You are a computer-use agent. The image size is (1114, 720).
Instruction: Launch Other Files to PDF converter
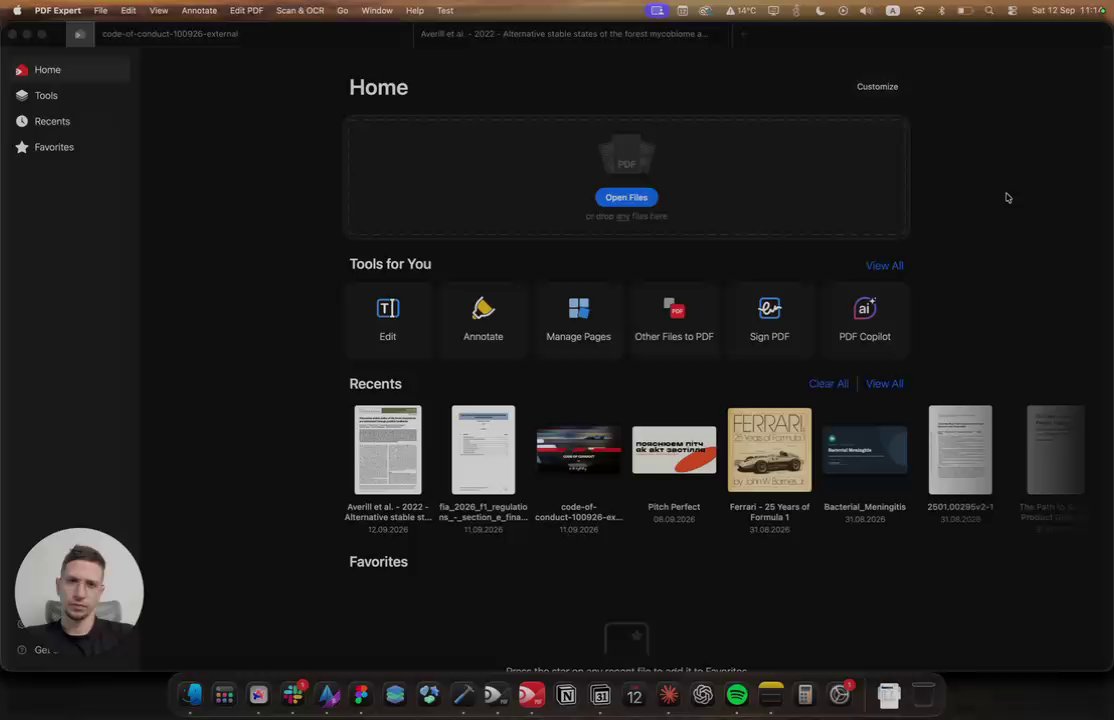pos(674,320)
